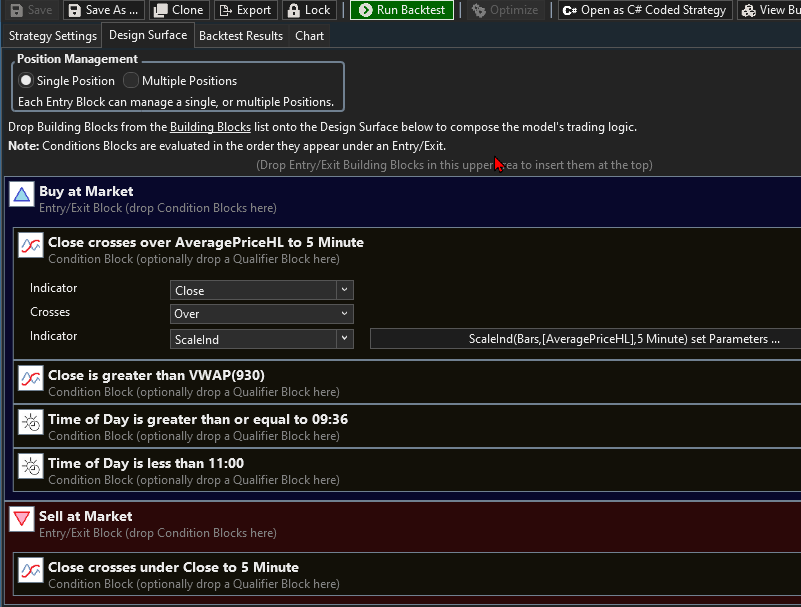Open the first Indicator dropdown showing Close
Image resolution: width=801 pixels, height=607 pixels.
click(261, 290)
